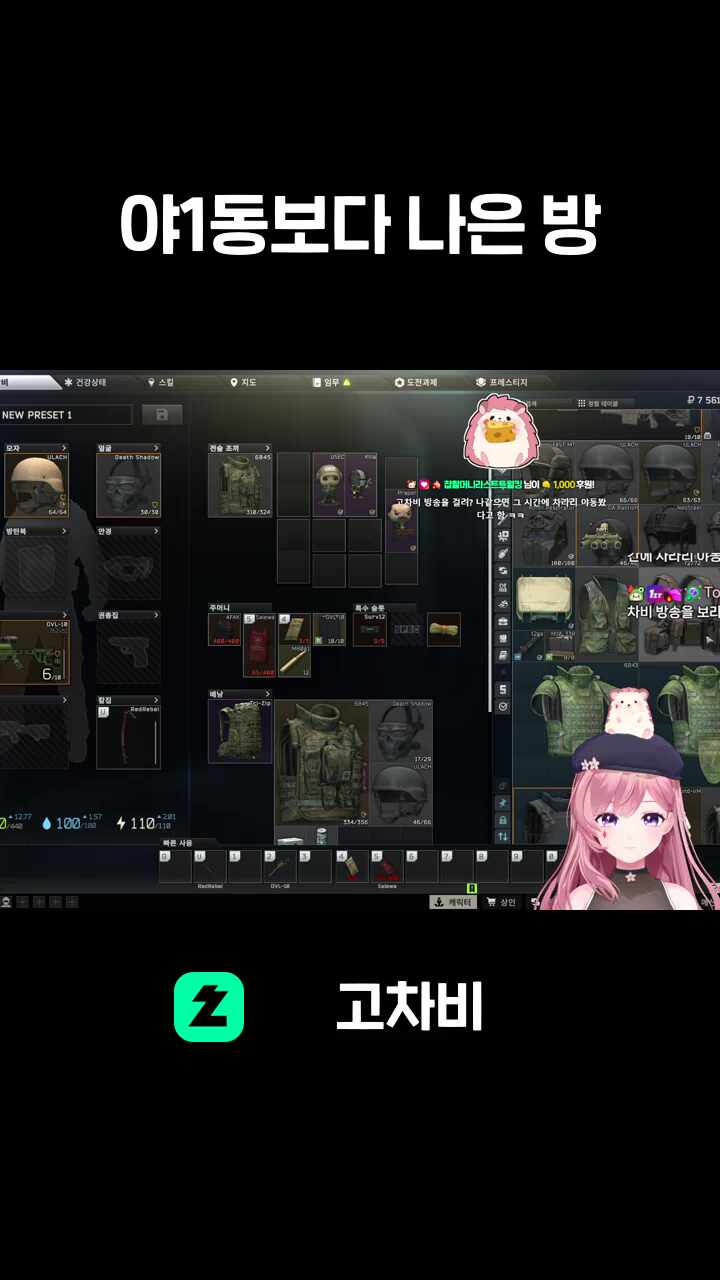720x1280 pixels.
Task: Click the empty 안경 eyewear slot
Action: 128,569
